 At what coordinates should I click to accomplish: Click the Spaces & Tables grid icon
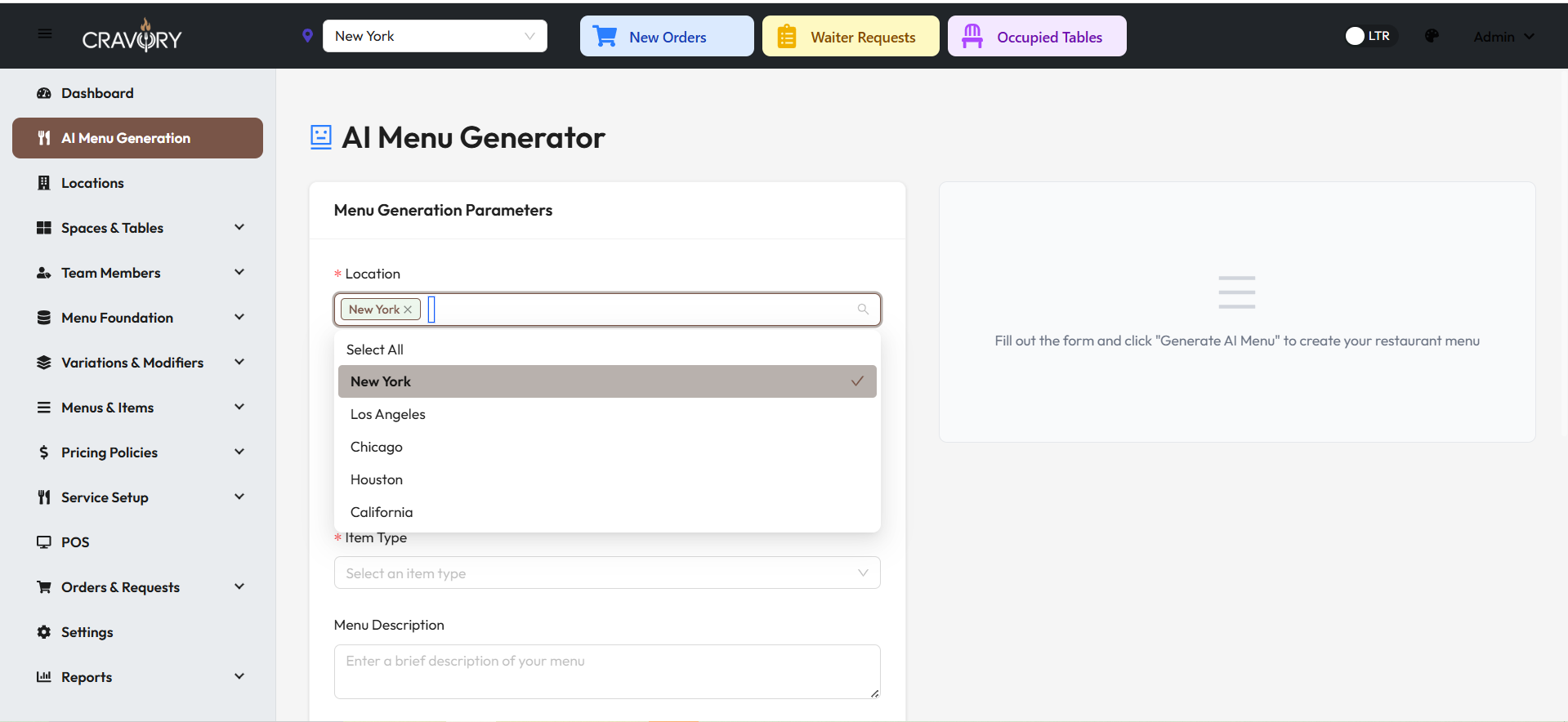[44, 228]
